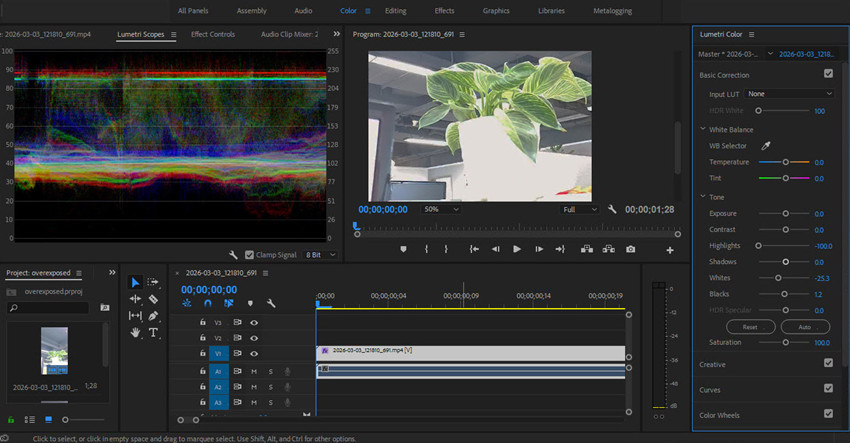Click the Mark In button

click(427, 249)
